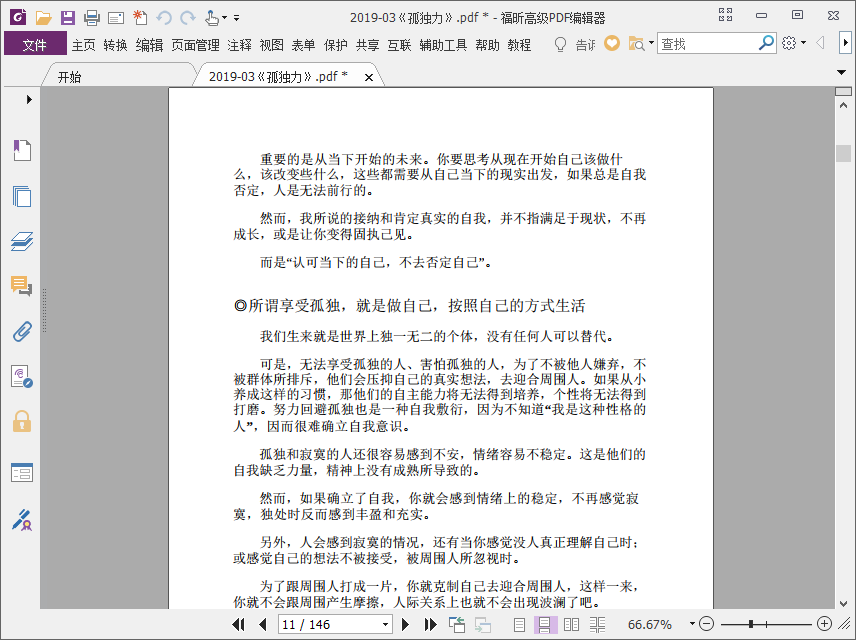Expand the ribbon overflow arrow
This screenshot has width=856, height=640.
[x=845, y=43]
